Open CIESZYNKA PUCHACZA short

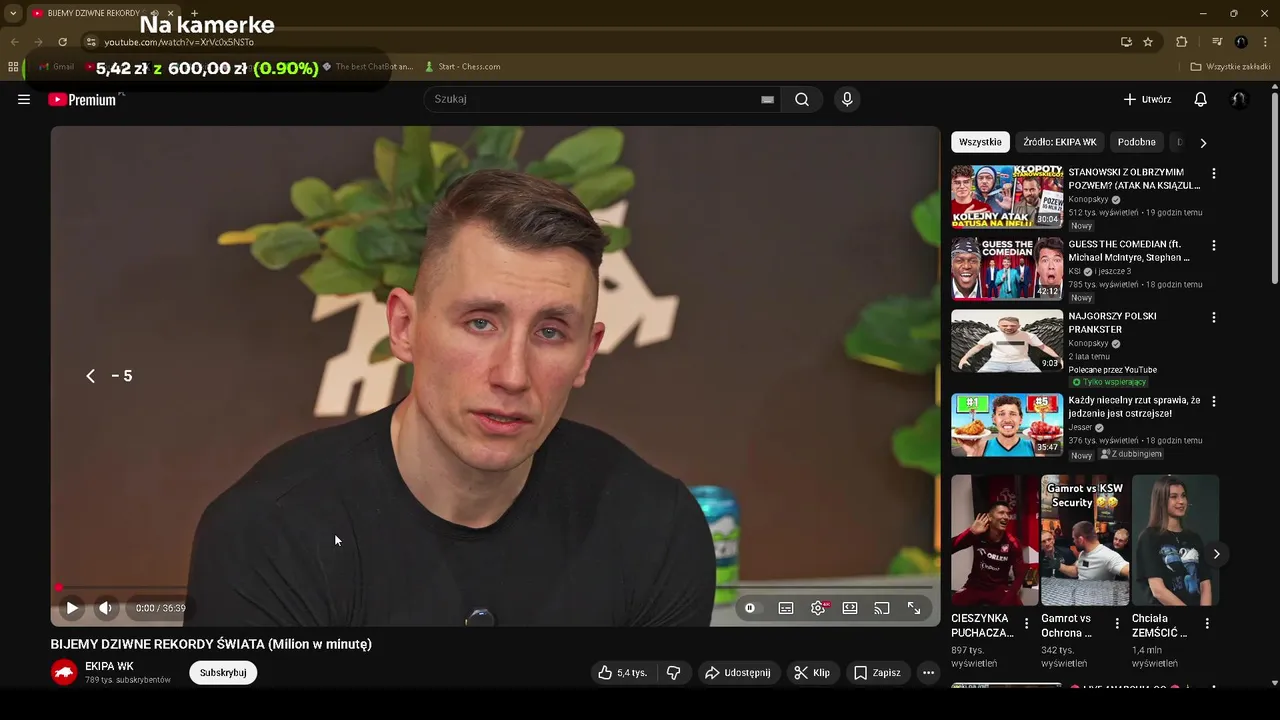pyautogui.click(x=995, y=540)
